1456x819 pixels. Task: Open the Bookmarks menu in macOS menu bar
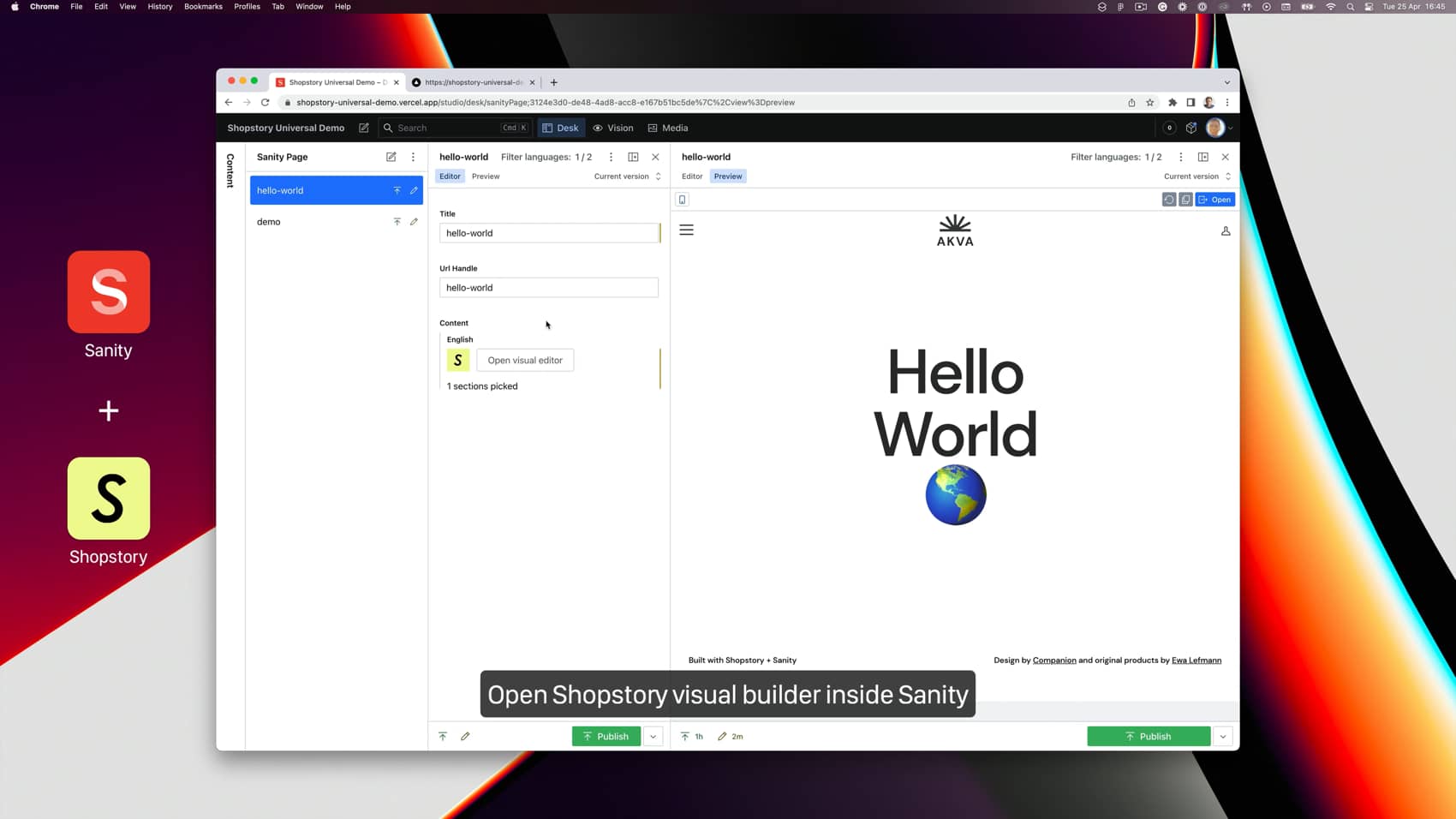203,7
